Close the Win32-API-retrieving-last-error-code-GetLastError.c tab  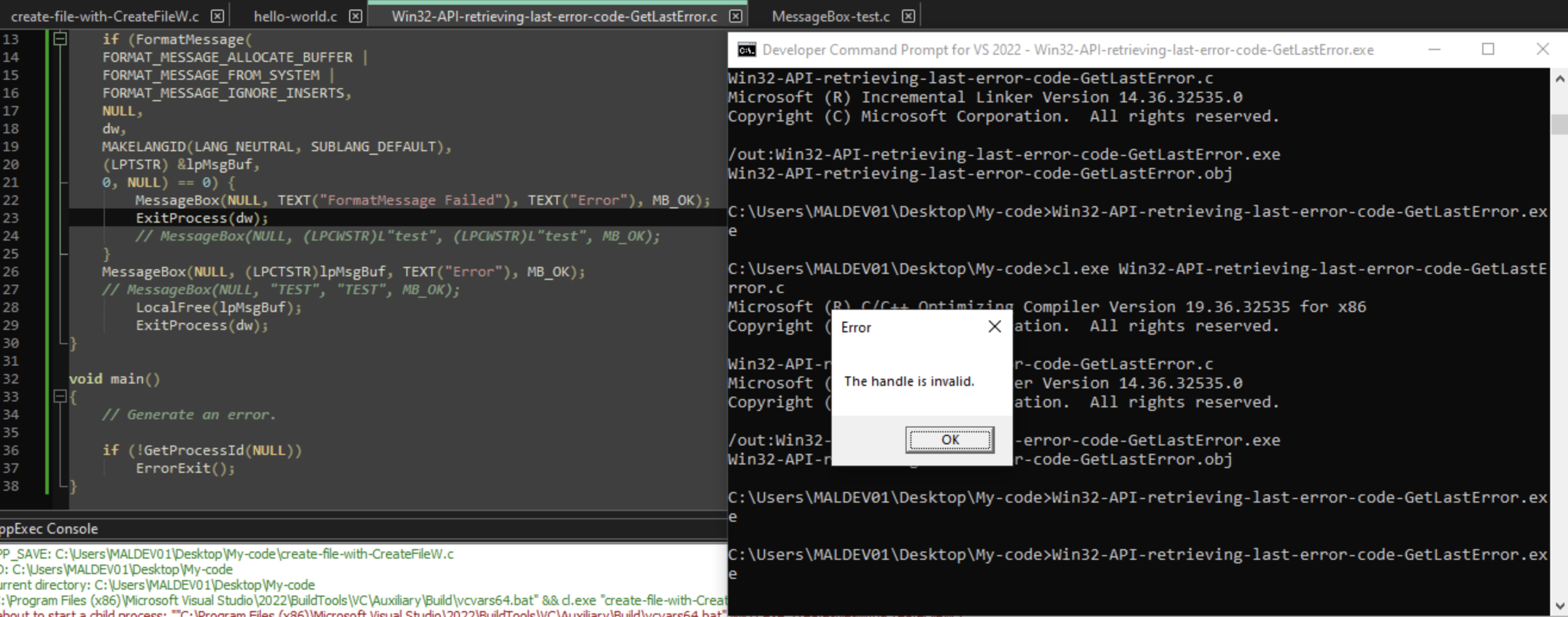pyautogui.click(x=736, y=17)
